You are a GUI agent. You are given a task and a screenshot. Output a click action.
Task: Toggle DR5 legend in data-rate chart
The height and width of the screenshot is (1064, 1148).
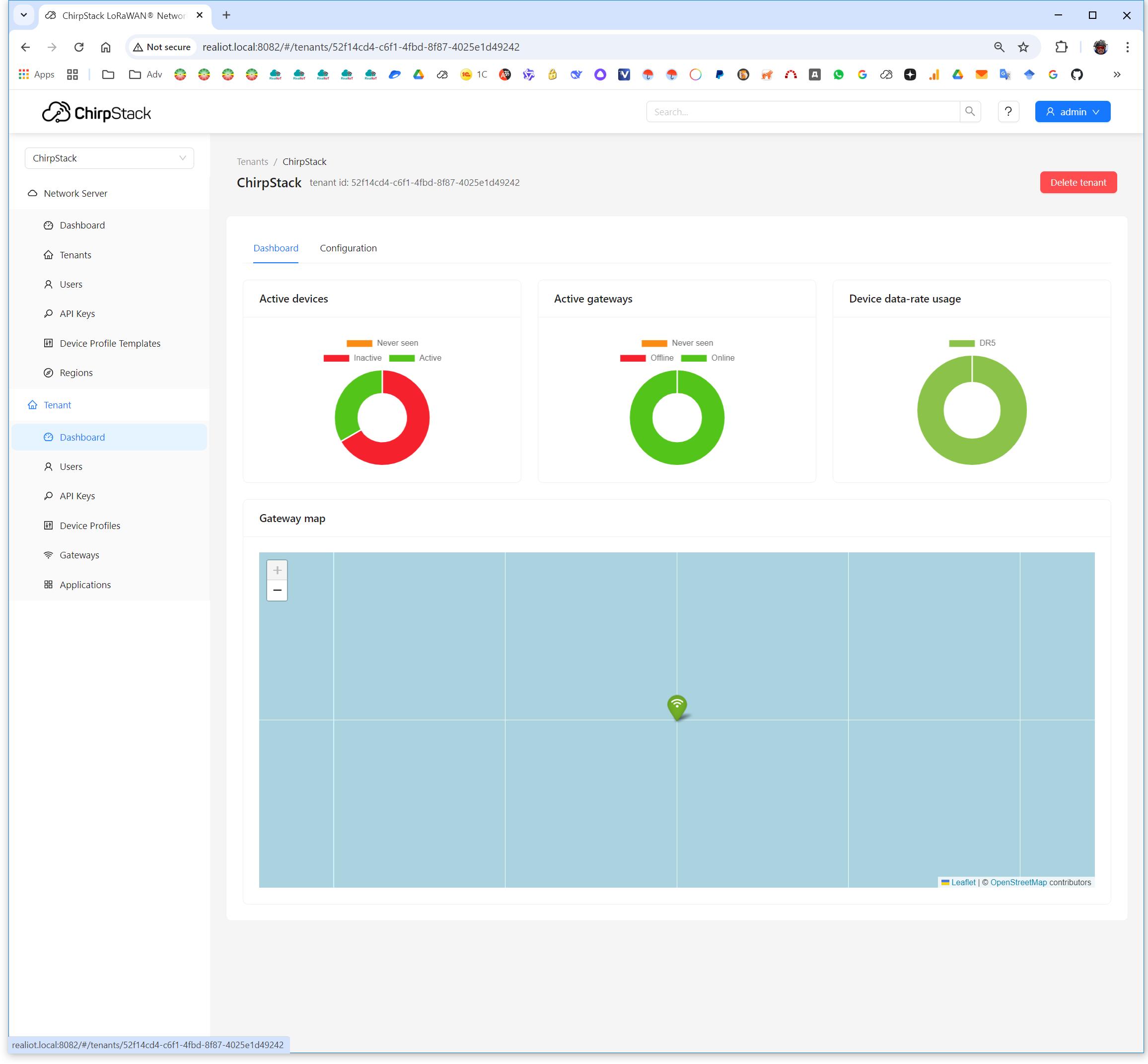pyautogui.click(x=972, y=343)
